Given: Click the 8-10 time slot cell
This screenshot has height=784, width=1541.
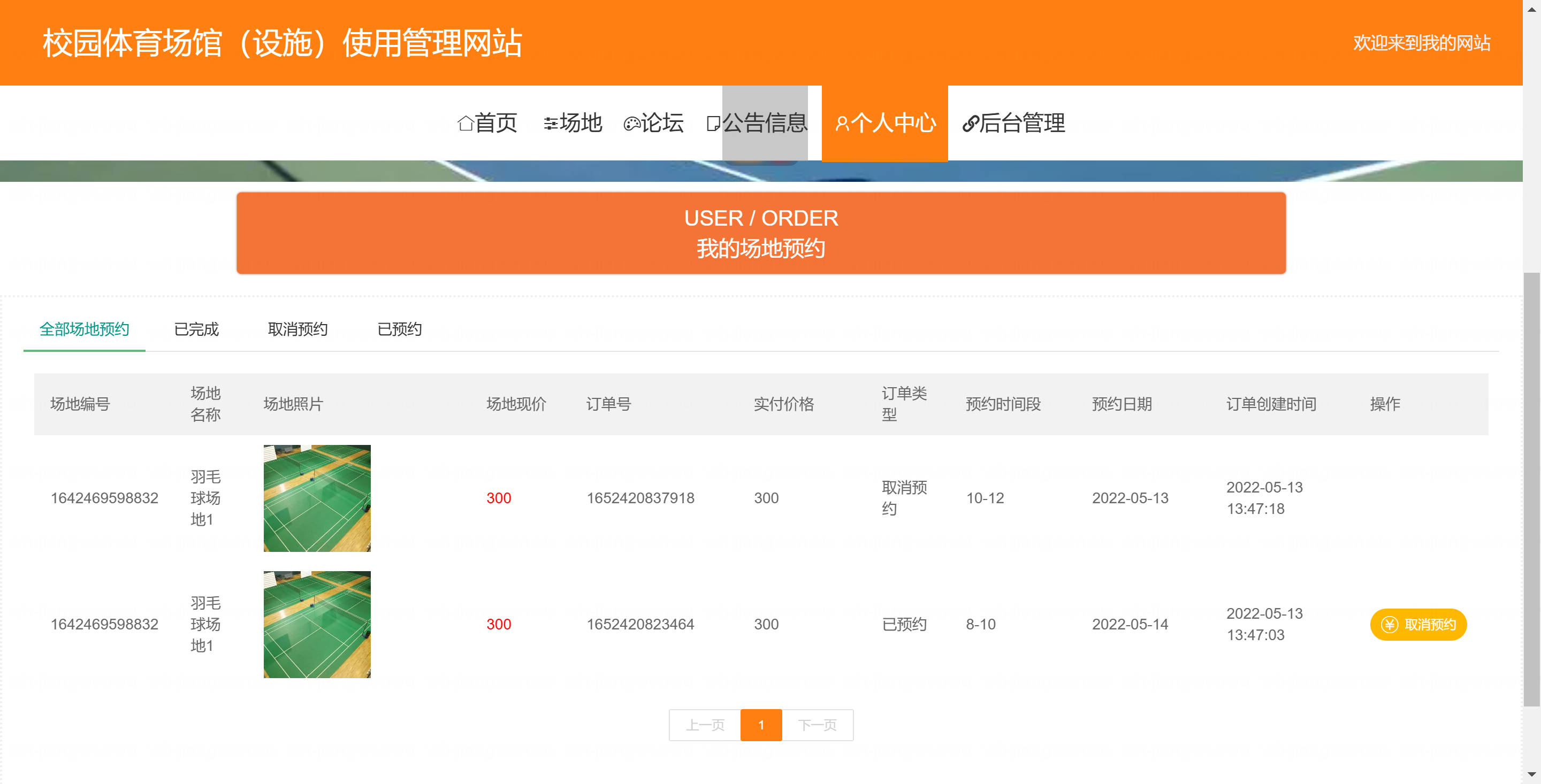Looking at the screenshot, I should coord(980,624).
